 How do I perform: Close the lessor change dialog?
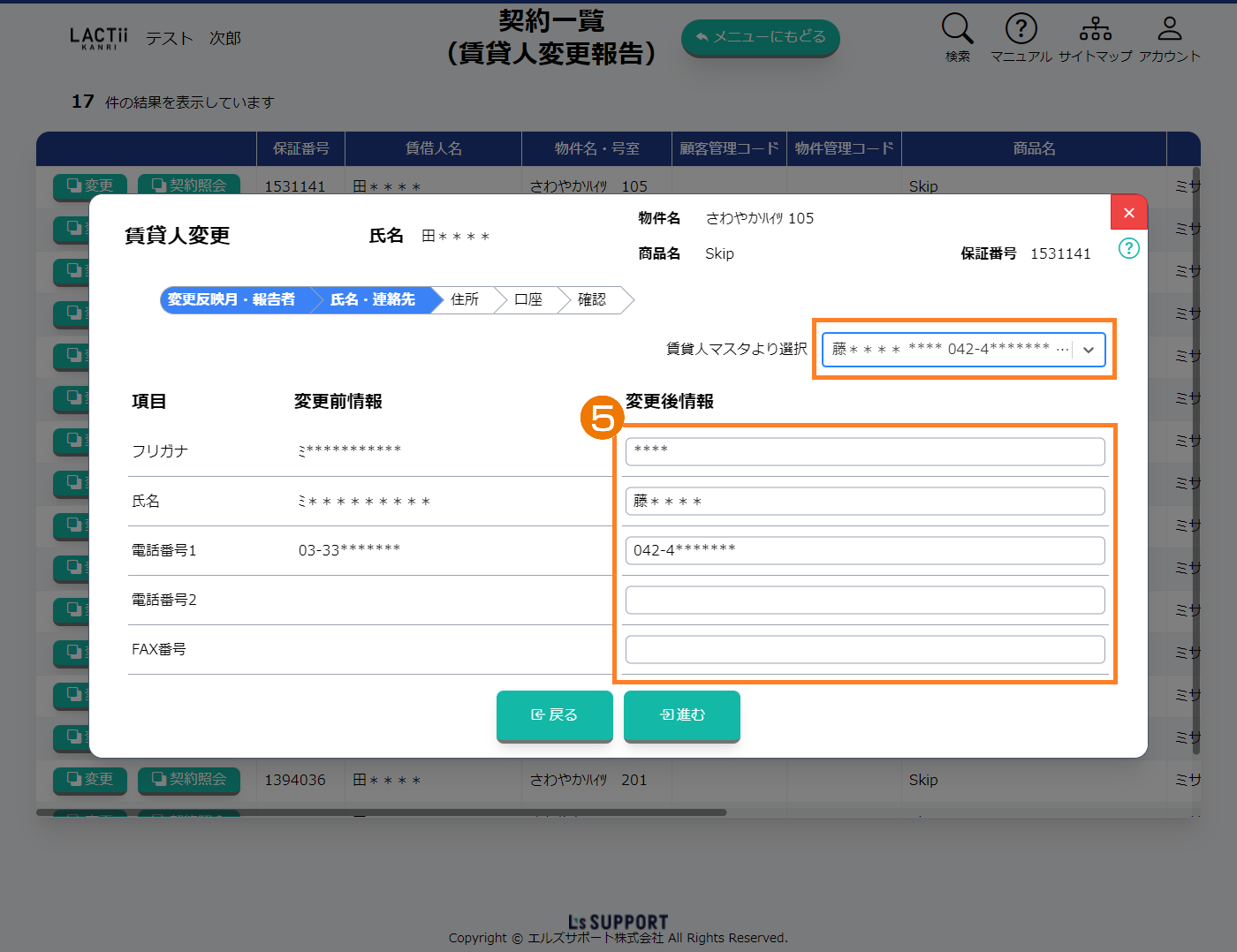[1128, 213]
